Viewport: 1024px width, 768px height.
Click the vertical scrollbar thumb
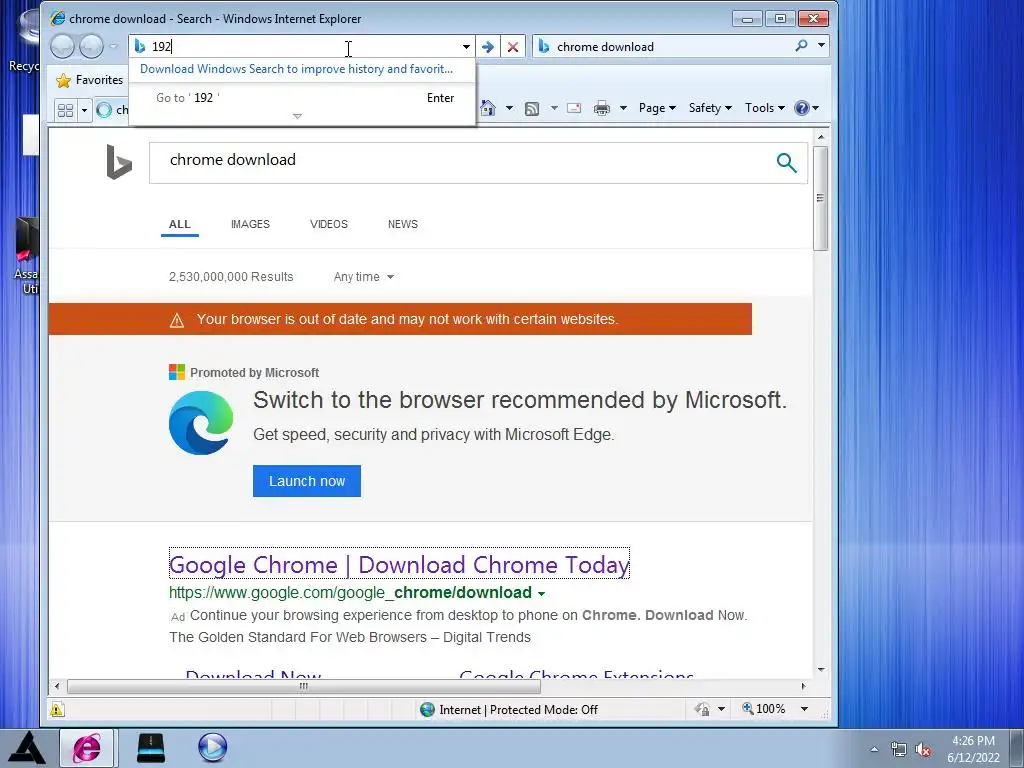pyautogui.click(x=820, y=198)
